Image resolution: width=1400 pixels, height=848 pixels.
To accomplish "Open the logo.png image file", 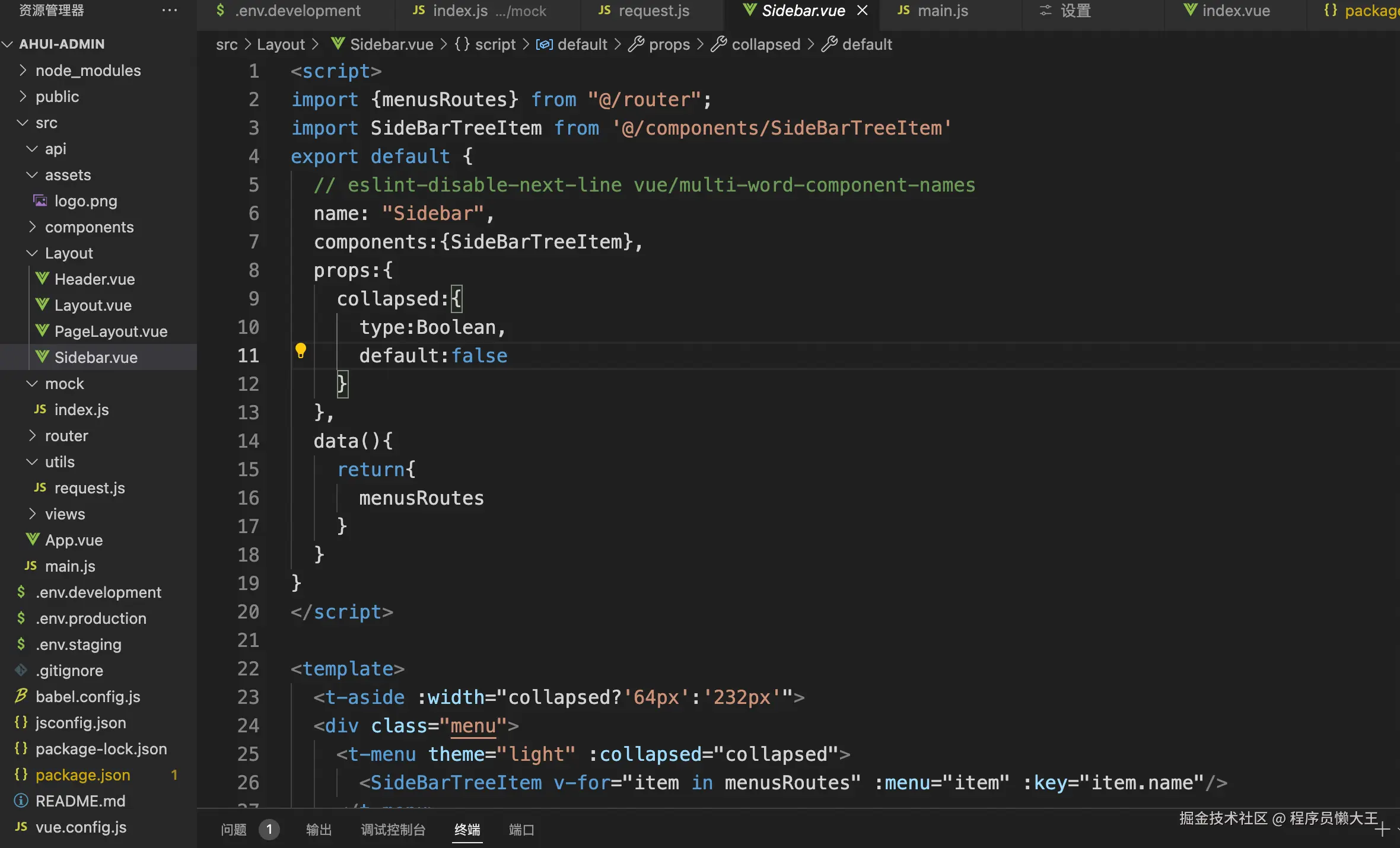I will [x=85, y=201].
